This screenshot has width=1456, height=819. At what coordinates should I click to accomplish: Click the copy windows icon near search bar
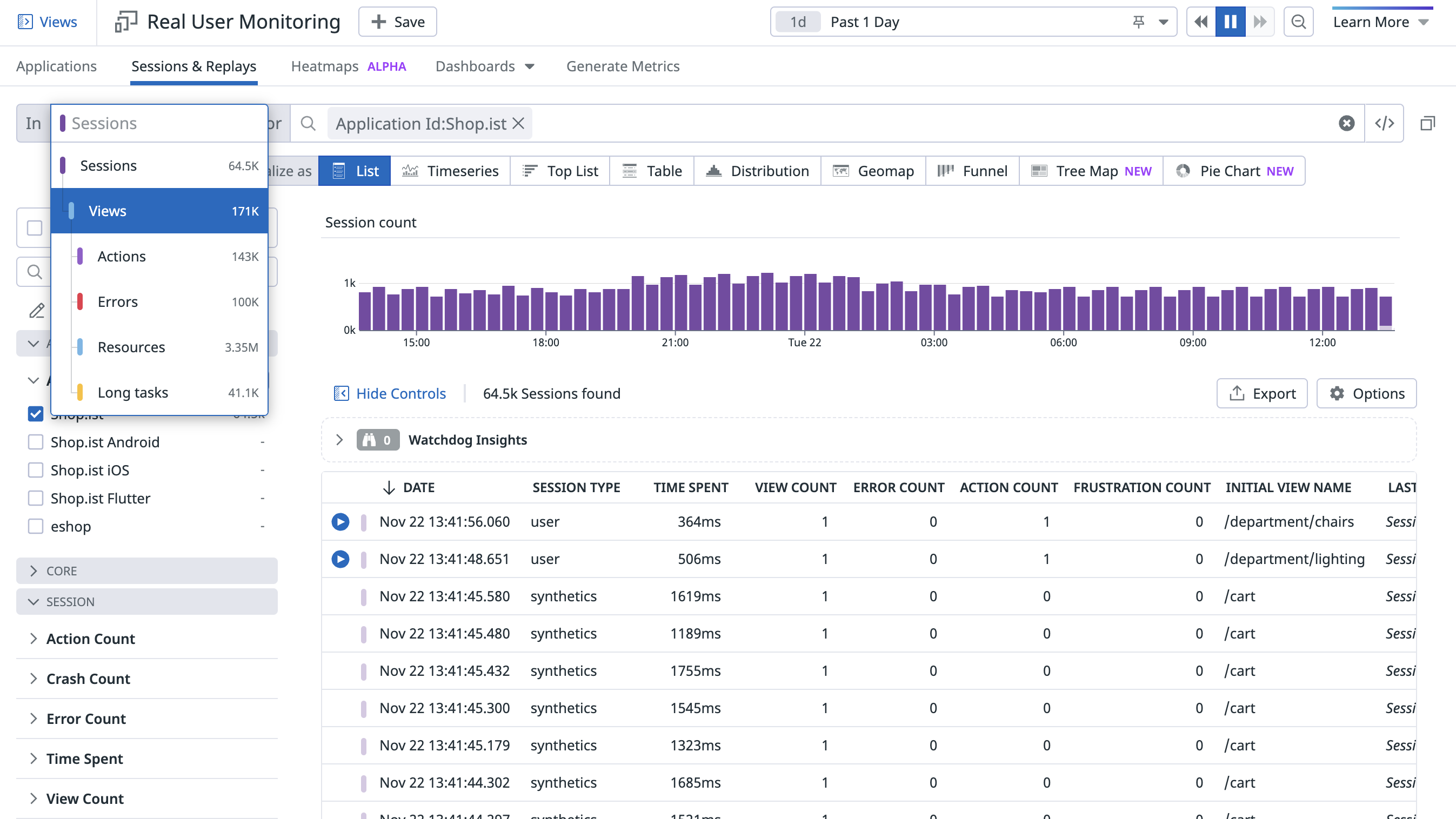coord(1427,123)
